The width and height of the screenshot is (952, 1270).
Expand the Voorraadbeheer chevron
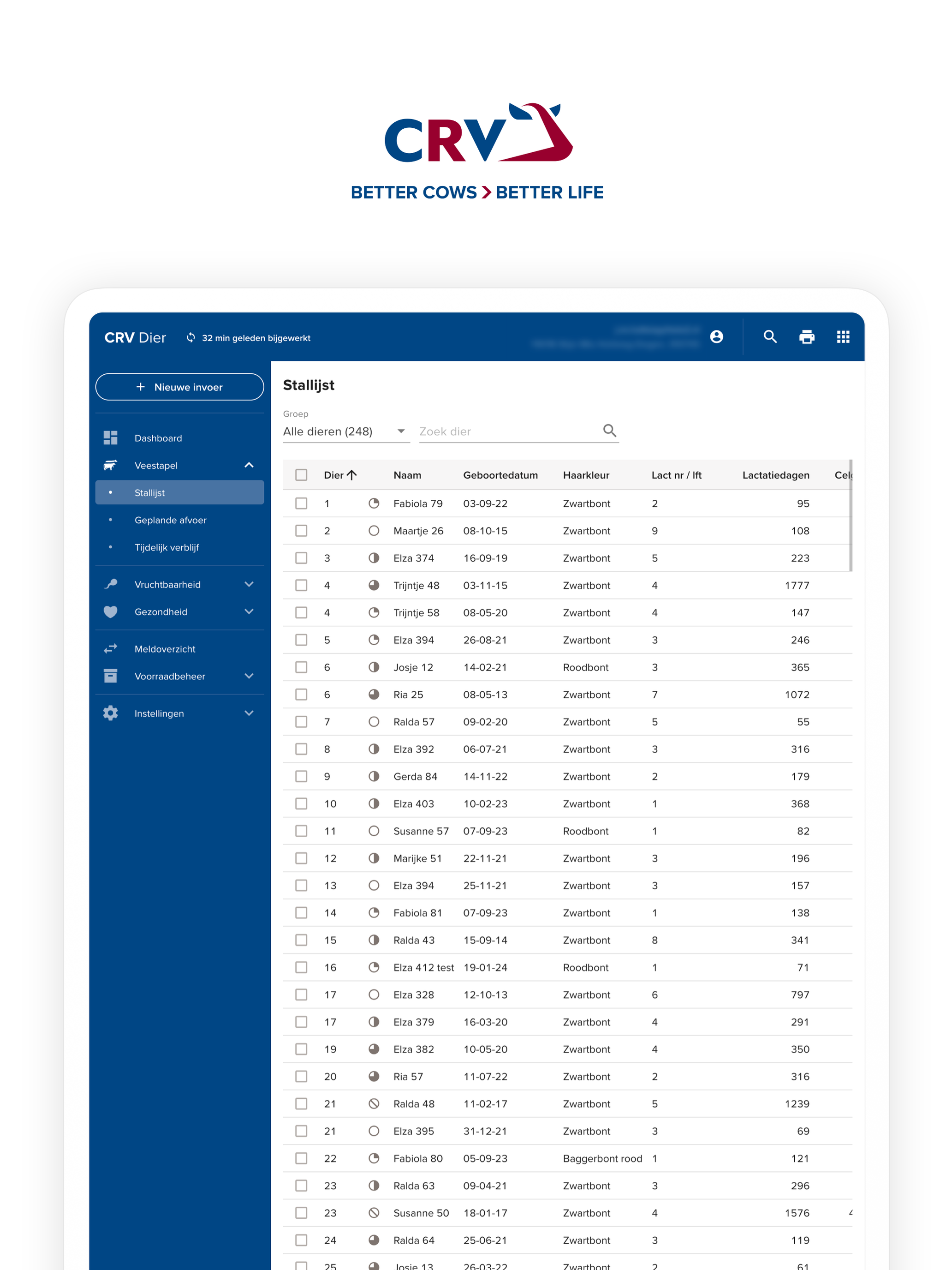[249, 677]
